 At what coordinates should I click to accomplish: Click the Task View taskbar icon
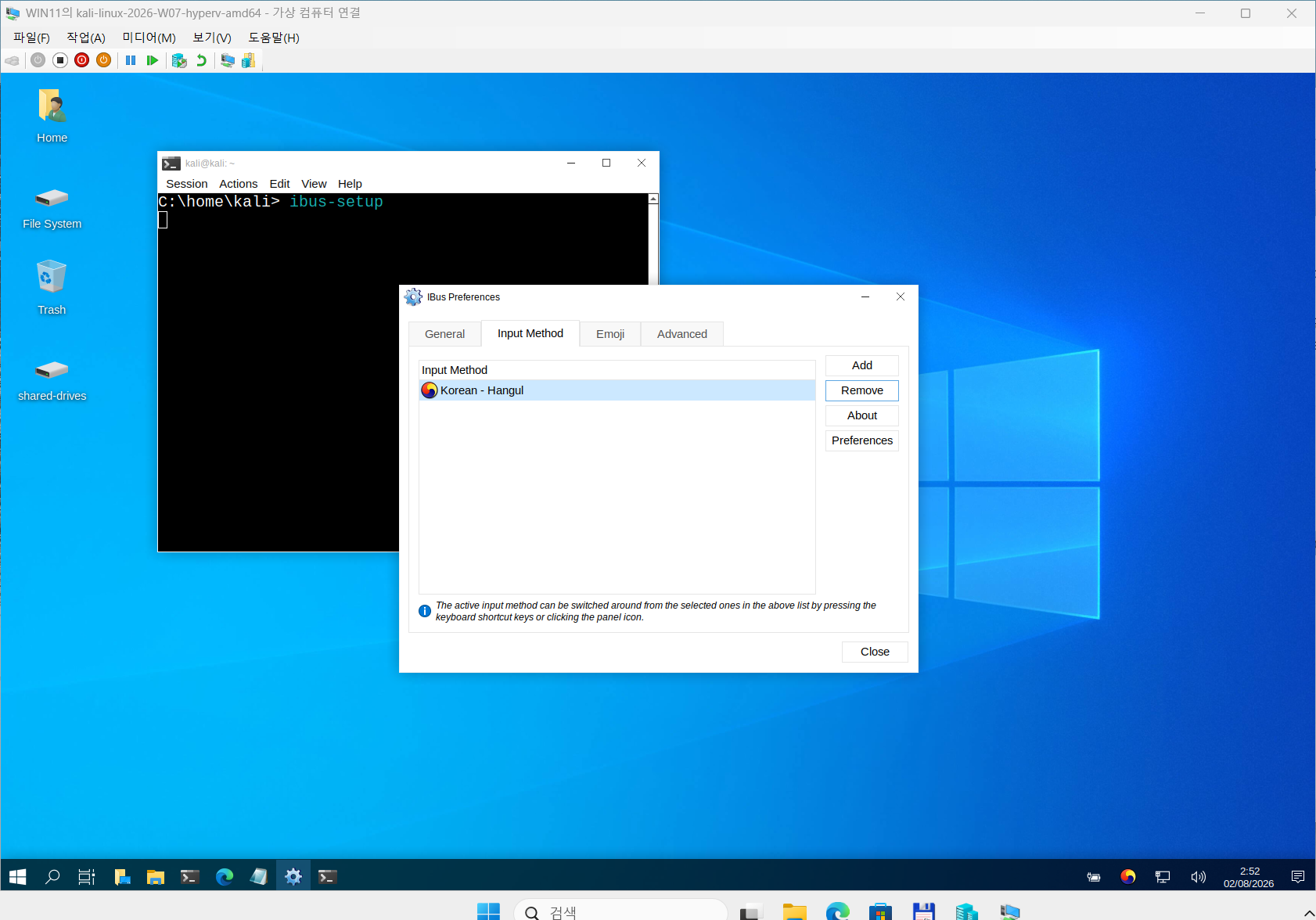(x=87, y=877)
